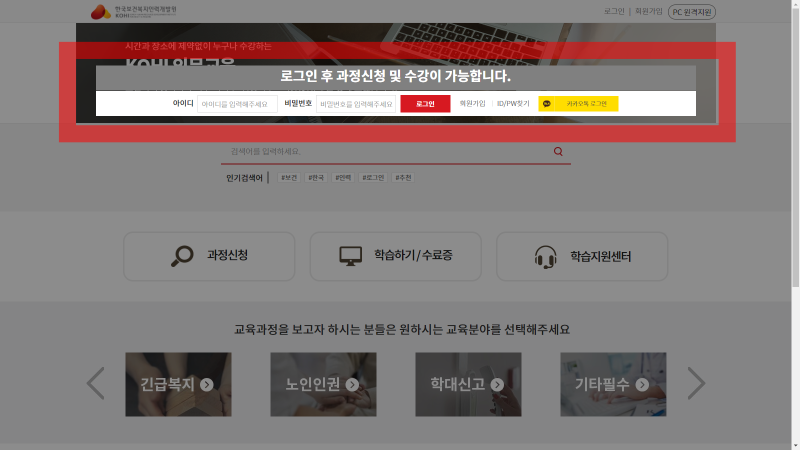This screenshot has height=450, width=800.
Task: Select the #보건 popular keyword tag
Action: (289, 178)
